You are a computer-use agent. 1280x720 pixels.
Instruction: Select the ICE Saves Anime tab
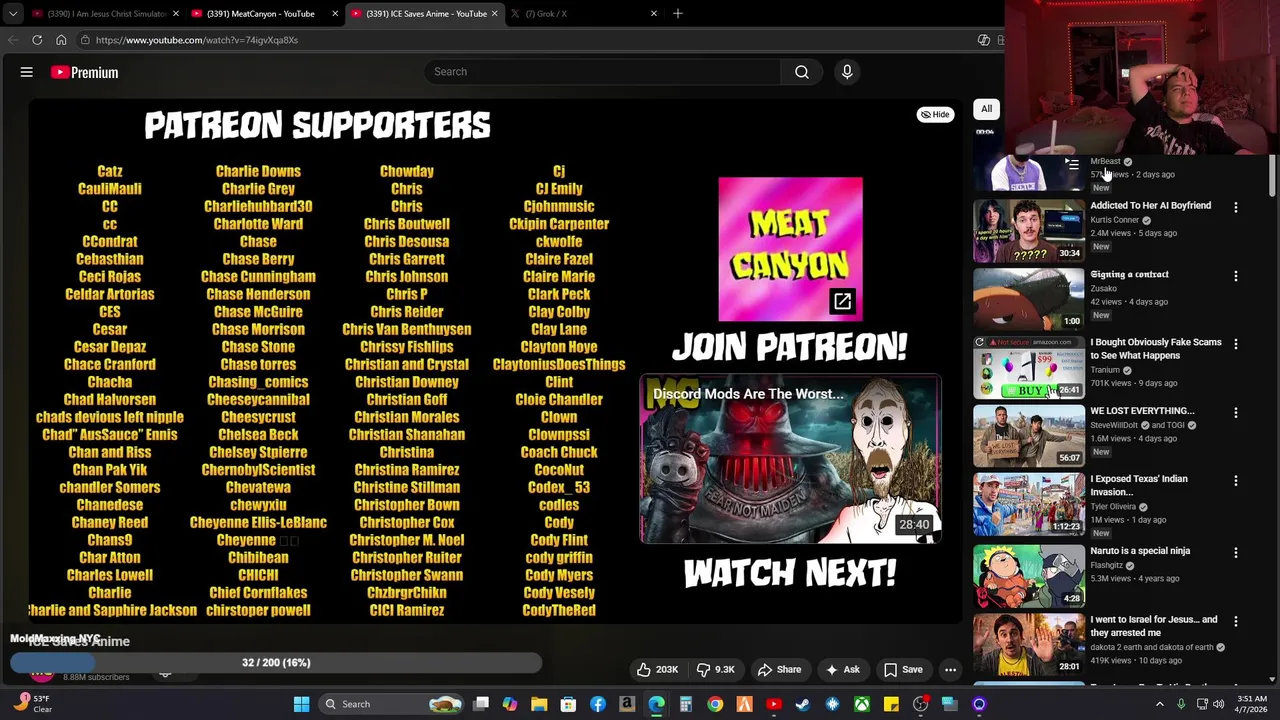(x=424, y=13)
